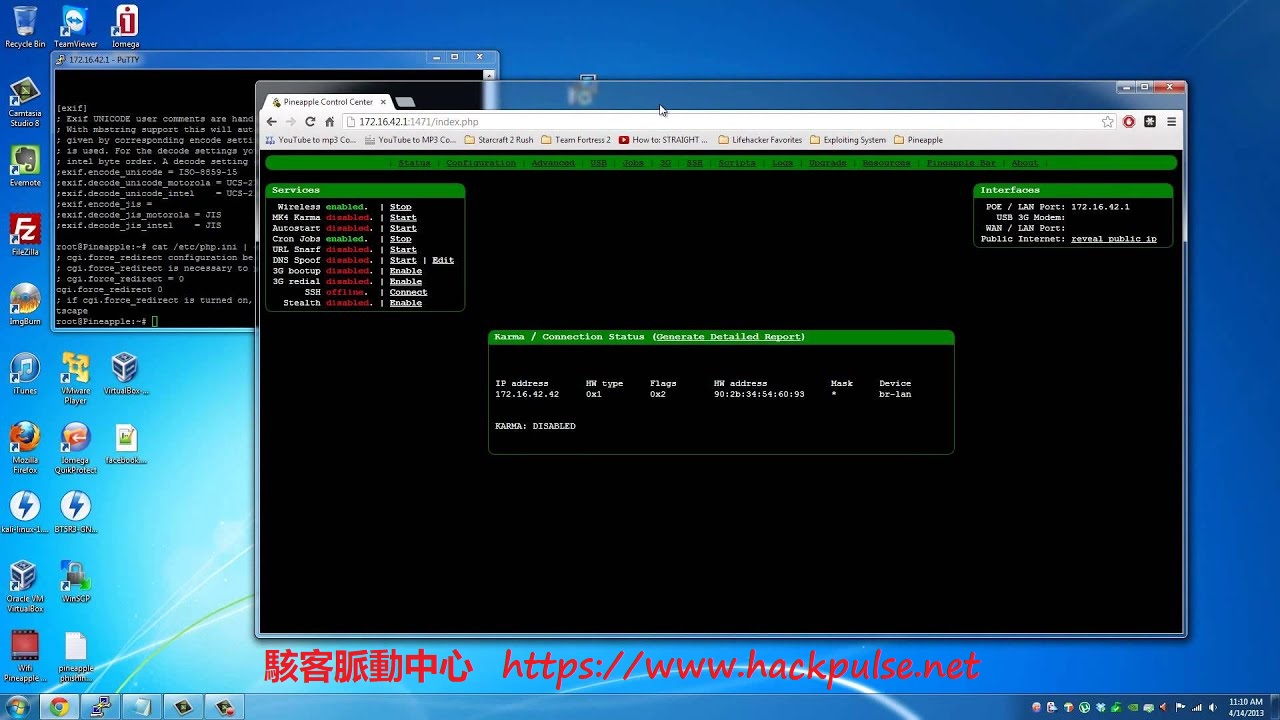
Task: Expand the Lifehacker Favorites bookmark folder
Action: (x=759, y=140)
